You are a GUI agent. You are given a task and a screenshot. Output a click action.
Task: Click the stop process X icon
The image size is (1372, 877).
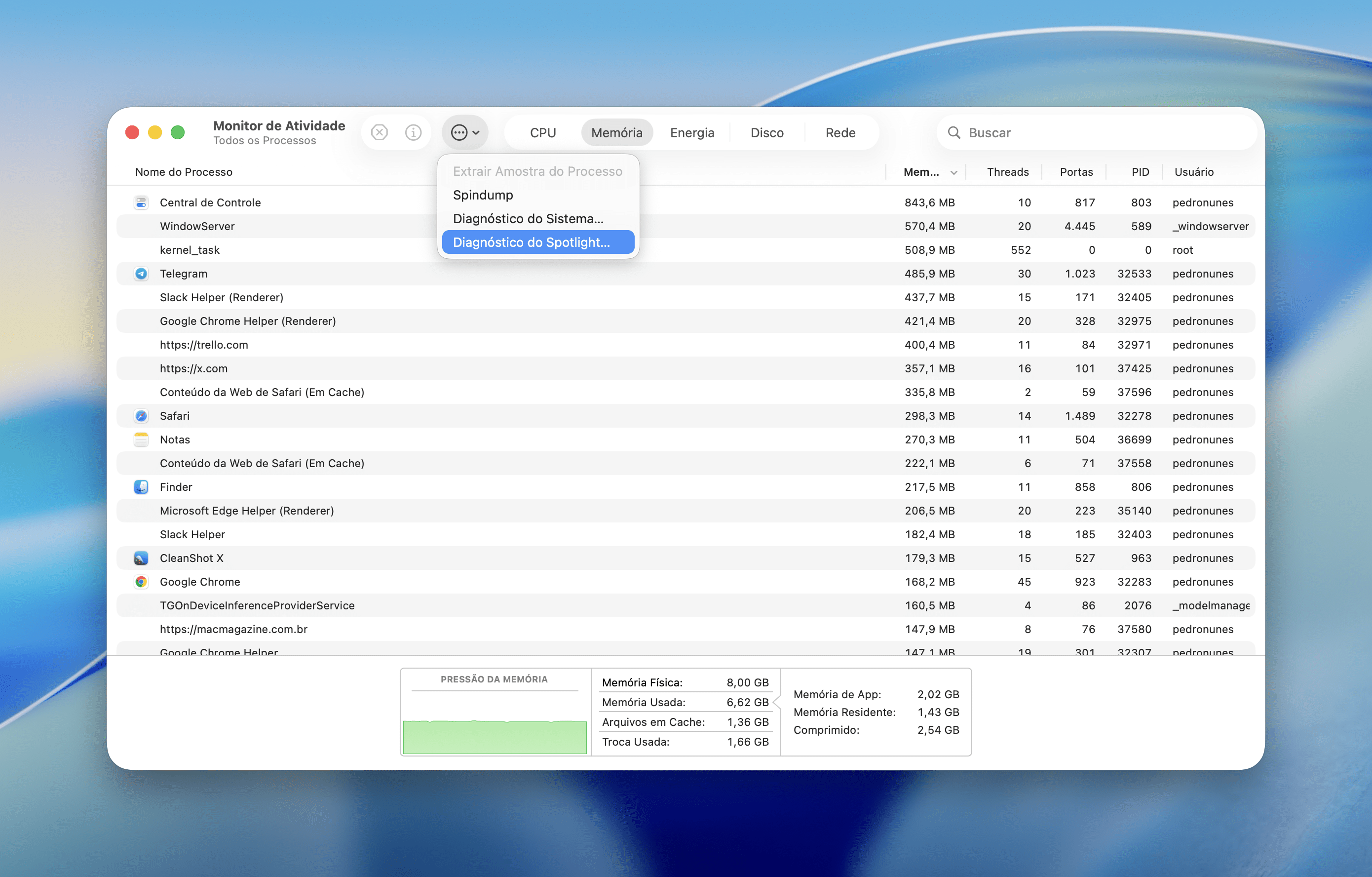380,133
